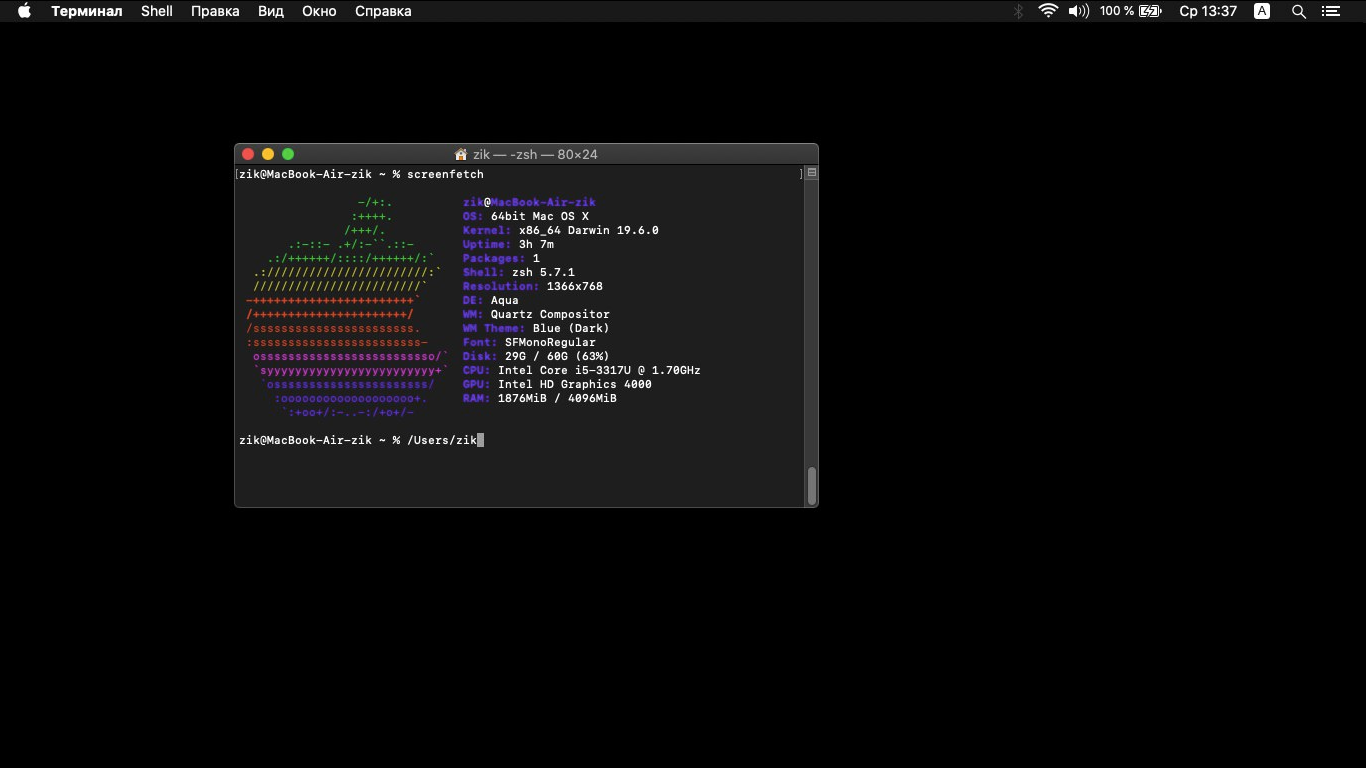1366x768 pixels.
Task: Click the Uptime: 3h 7m line
Action: pos(508,244)
